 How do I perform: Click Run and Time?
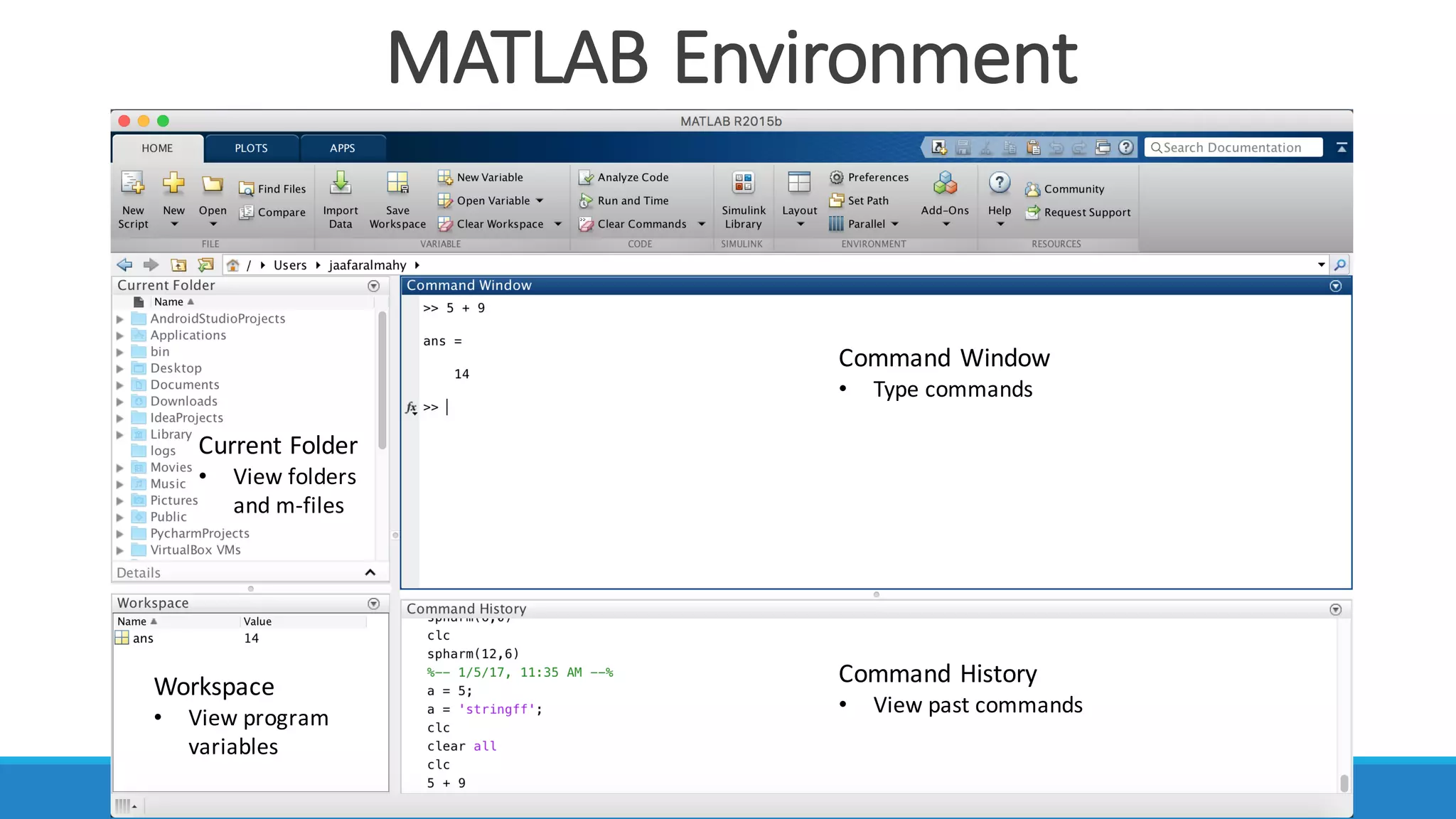point(624,200)
